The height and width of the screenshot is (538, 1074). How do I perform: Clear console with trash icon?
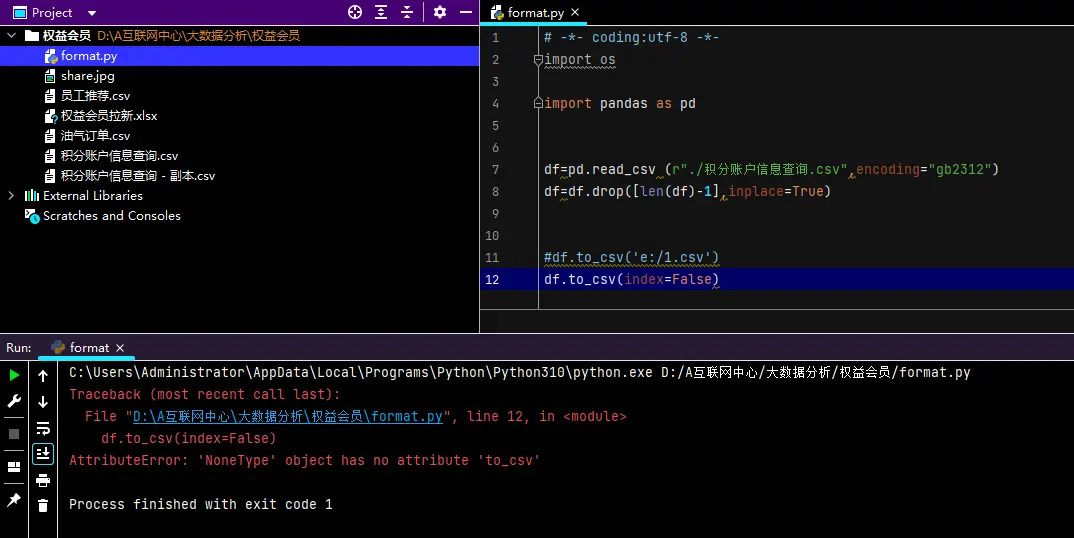point(42,506)
